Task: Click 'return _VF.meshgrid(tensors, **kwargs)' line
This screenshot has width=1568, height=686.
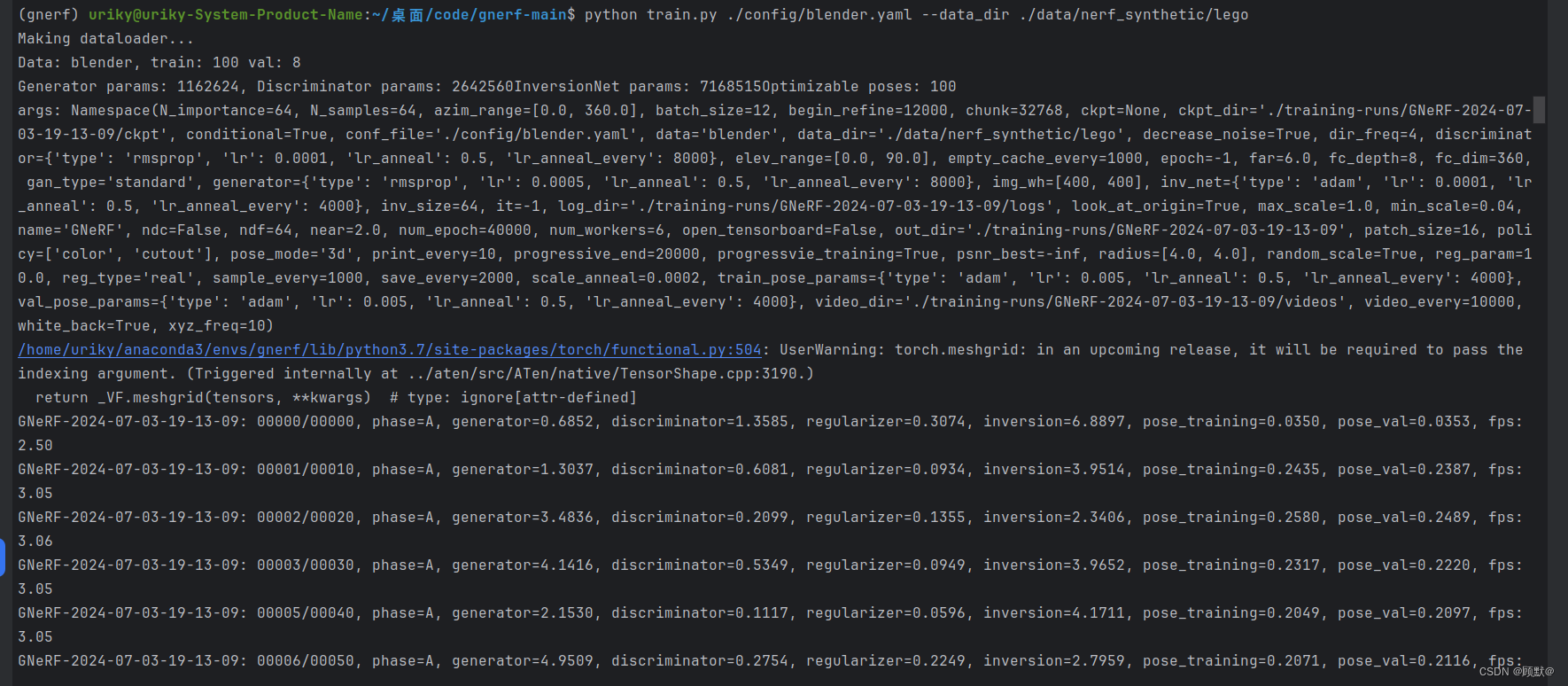Action: coord(204,398)
